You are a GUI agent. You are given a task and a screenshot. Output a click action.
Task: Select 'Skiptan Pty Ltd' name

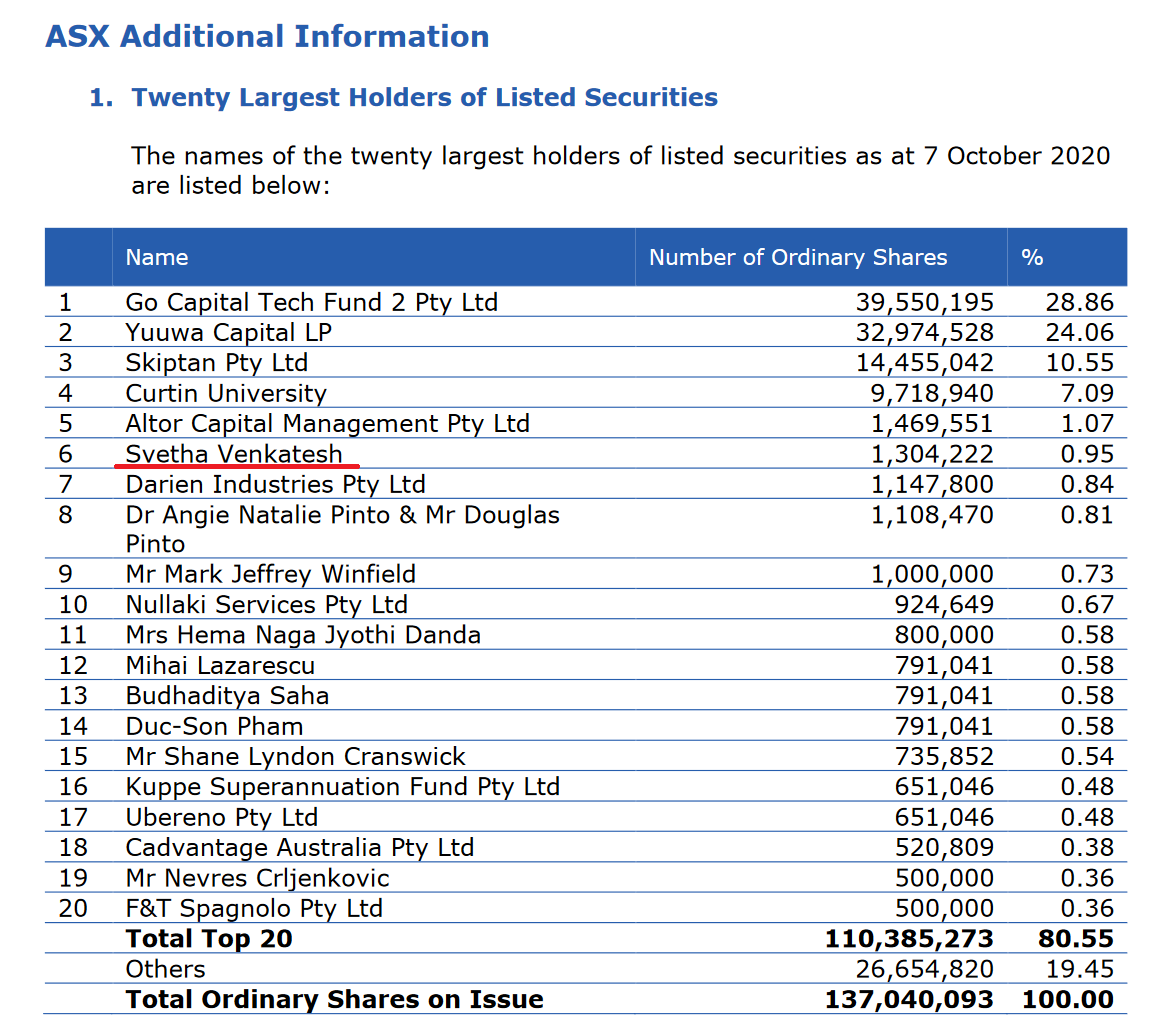pyautogui.click(x=216, y=363)
